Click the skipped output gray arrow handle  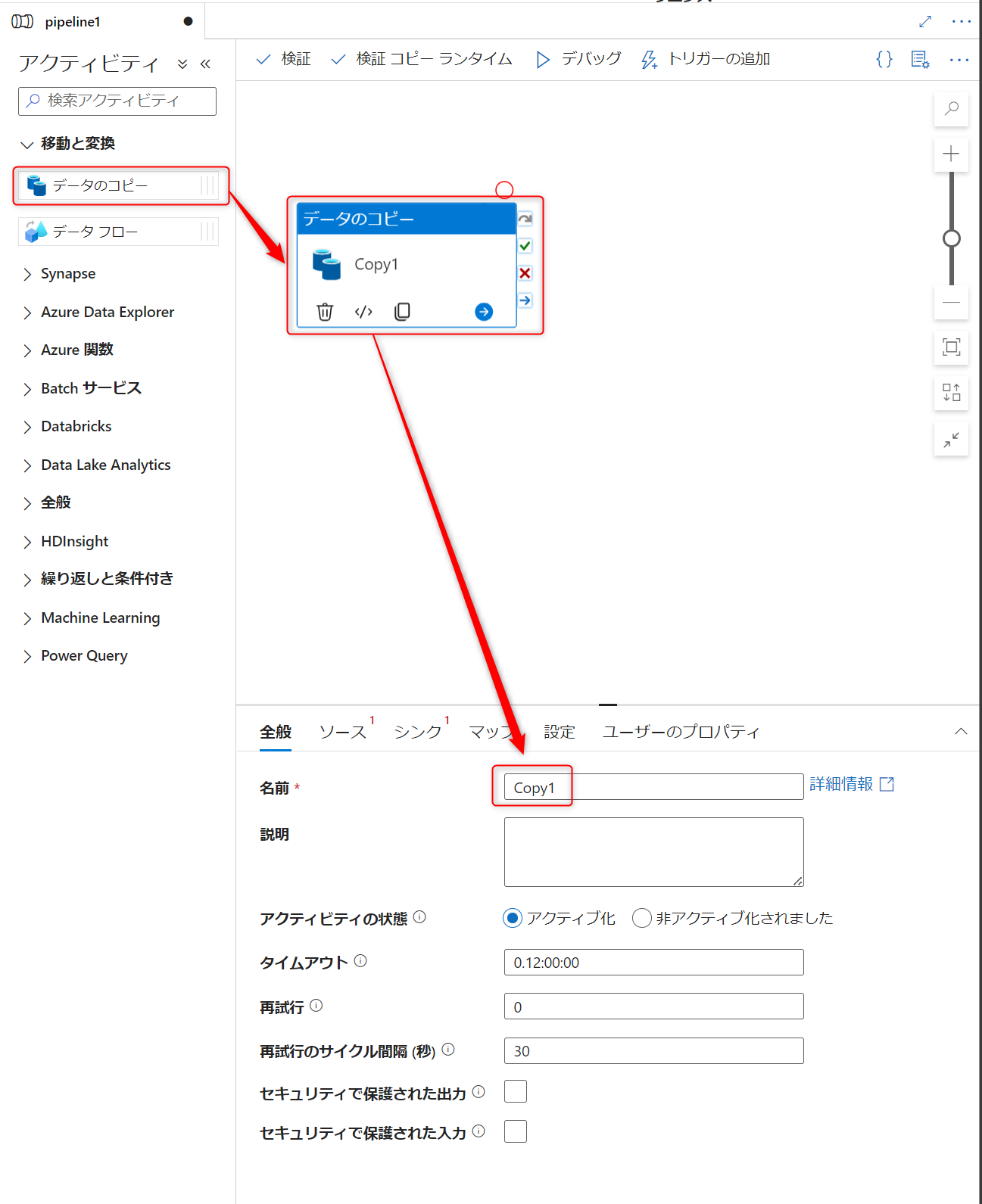(x=525, y=219)
